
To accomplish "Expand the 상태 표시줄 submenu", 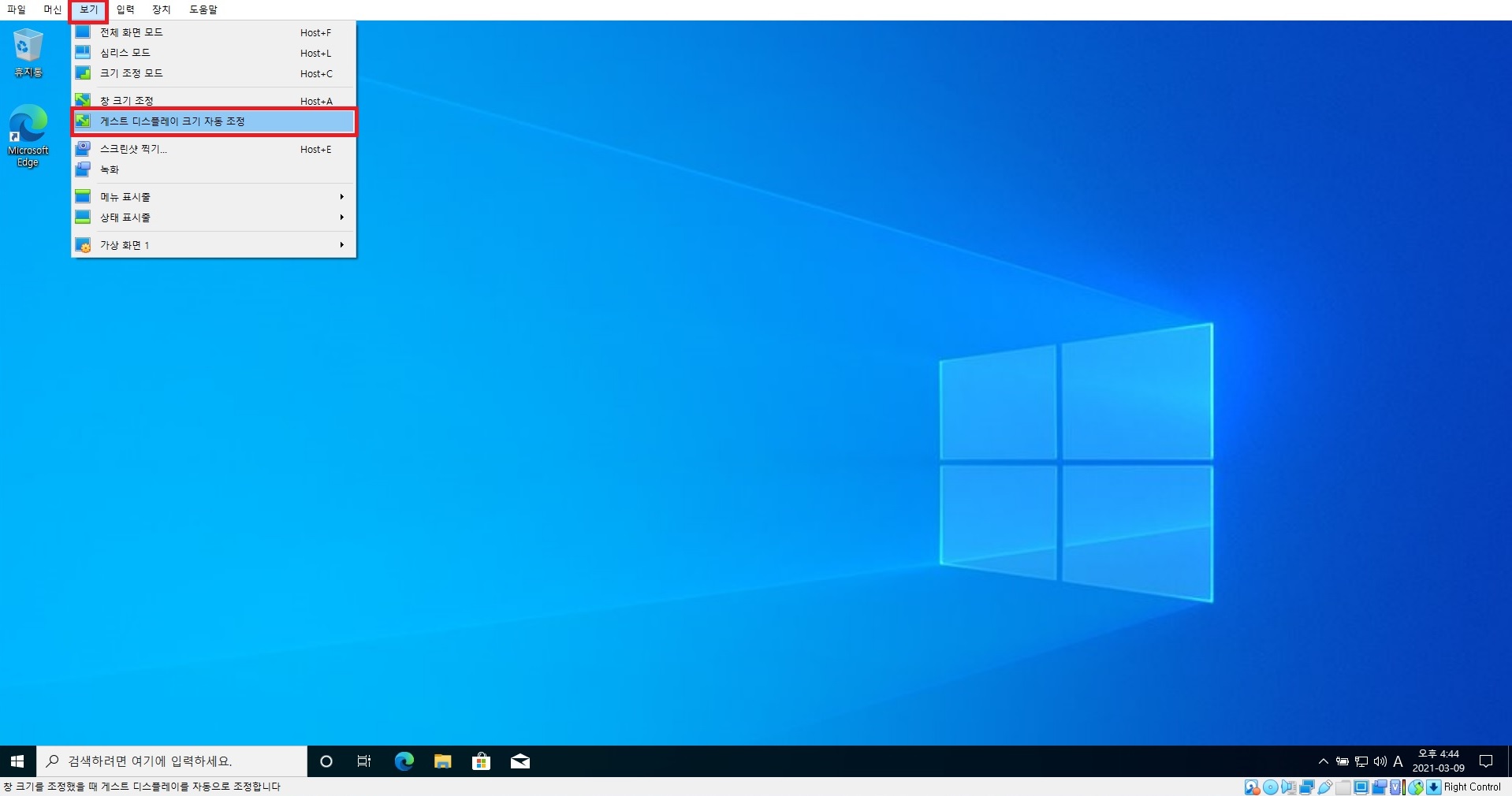I will pyautogui.click(x=214, y=218).
